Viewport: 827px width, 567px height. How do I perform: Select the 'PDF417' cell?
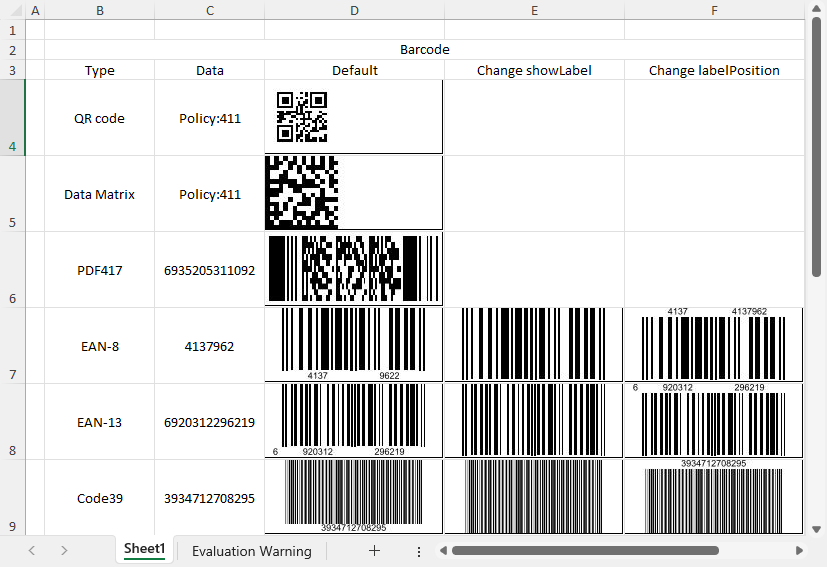click(x=100, y=270)
